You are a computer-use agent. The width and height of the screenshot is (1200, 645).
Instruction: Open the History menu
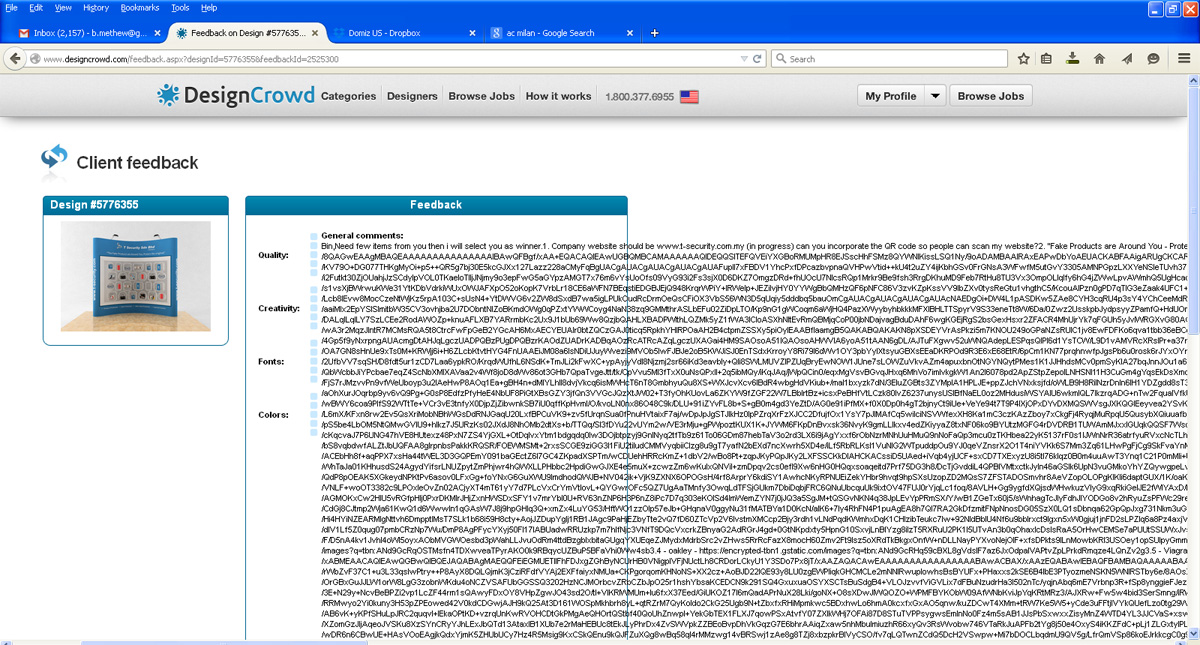(96, 7)
